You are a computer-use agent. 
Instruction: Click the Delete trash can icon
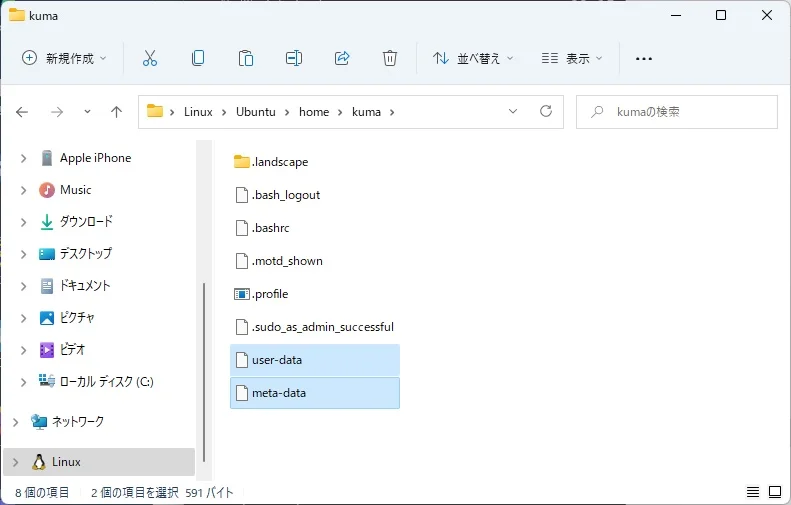[390, 58]
